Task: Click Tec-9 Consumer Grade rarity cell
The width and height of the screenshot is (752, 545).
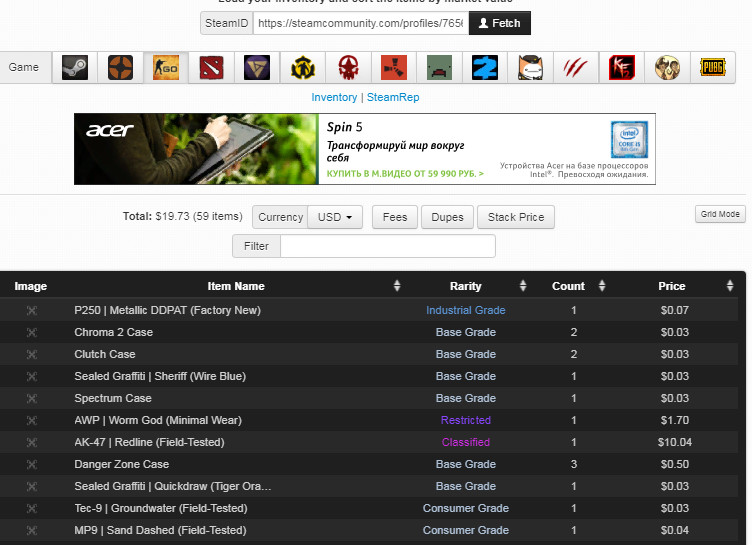Action: pos(466,509)
